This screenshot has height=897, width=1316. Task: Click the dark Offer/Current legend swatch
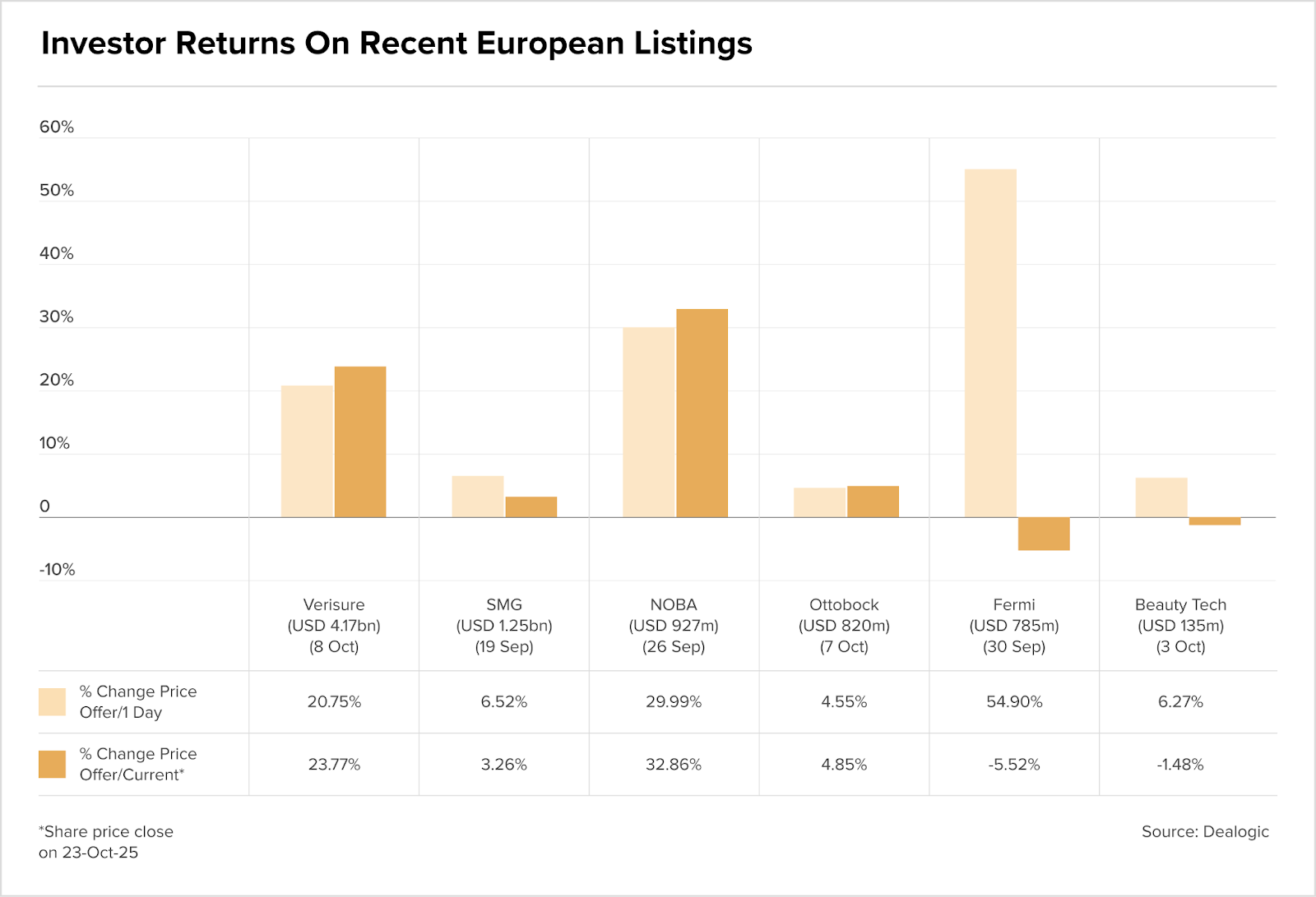pyautogui.click(x=52, y=764)
